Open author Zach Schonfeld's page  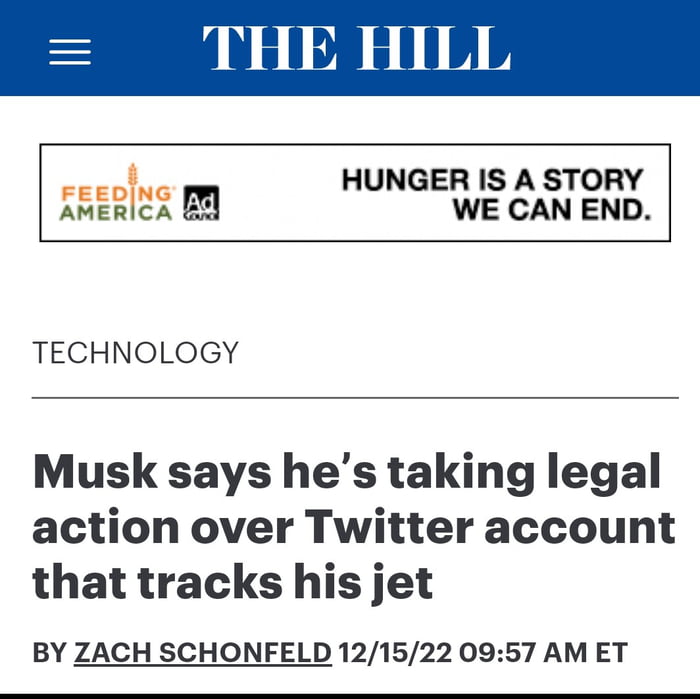[x=203, y=653]
